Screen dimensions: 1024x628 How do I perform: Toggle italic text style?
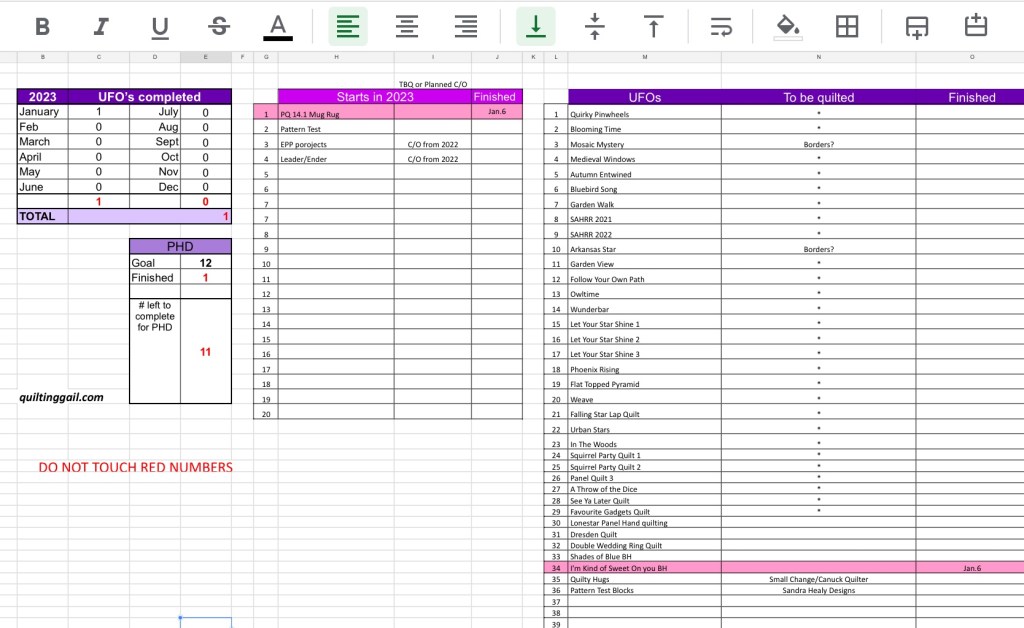(101, 27)
